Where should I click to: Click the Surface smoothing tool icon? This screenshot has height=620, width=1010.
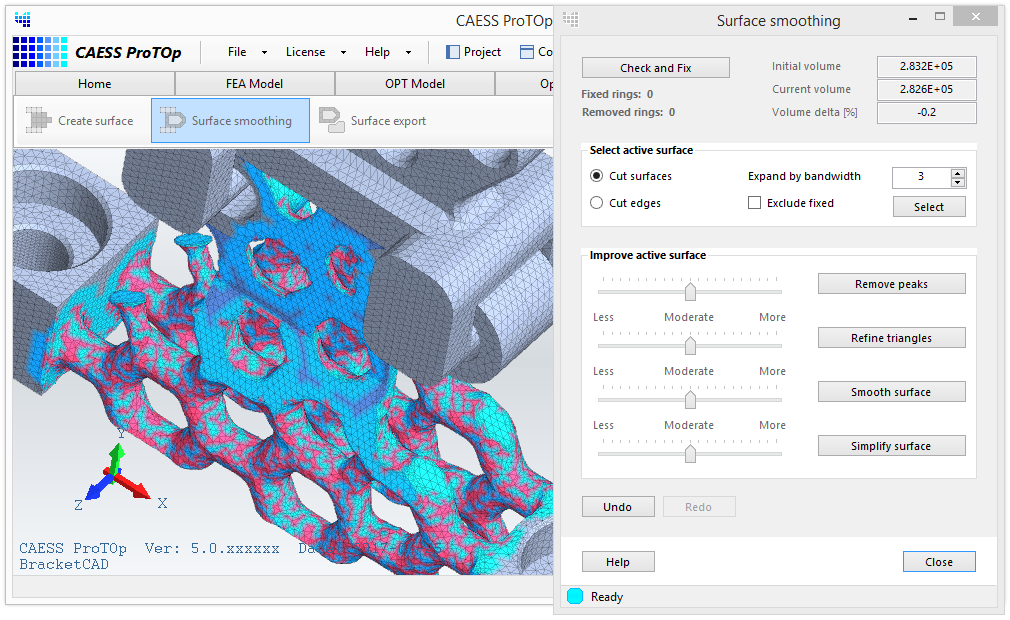click(172, 120)
